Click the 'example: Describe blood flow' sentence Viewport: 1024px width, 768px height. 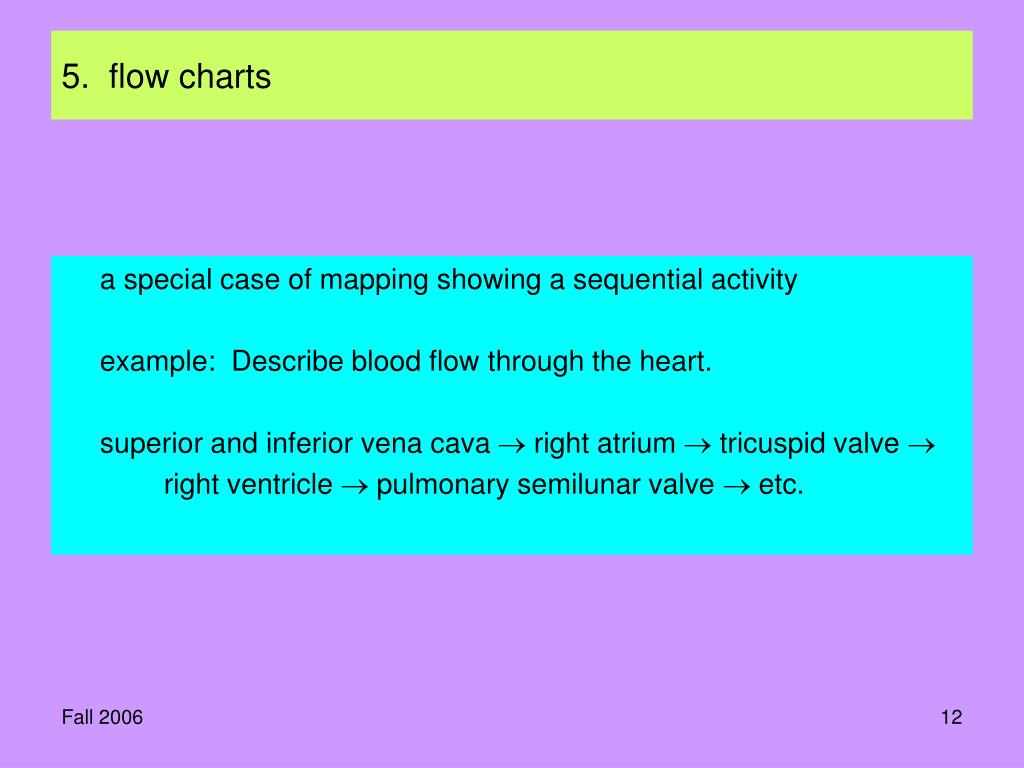406,361
